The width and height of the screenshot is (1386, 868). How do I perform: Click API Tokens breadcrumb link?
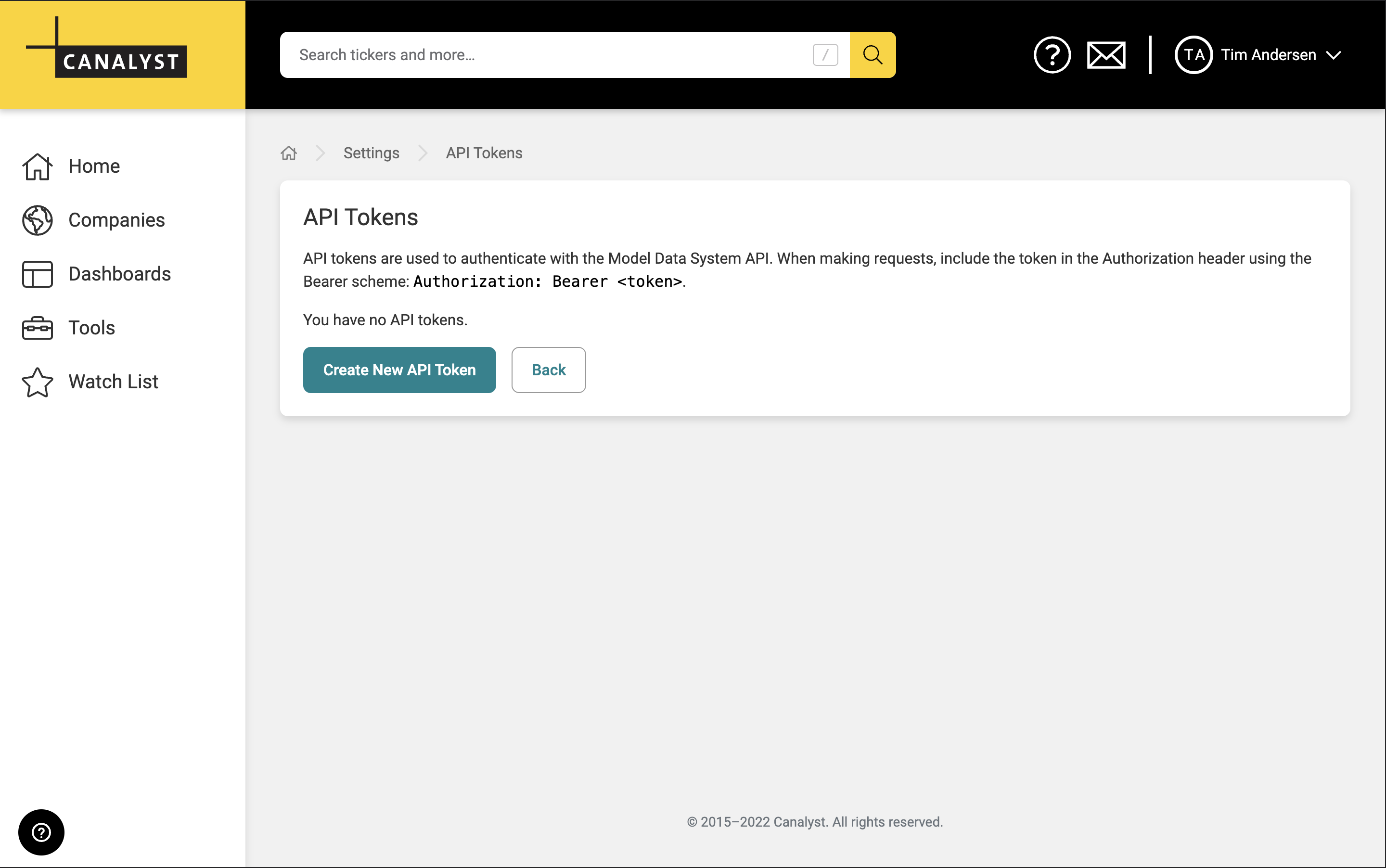[x=484, y=153]
